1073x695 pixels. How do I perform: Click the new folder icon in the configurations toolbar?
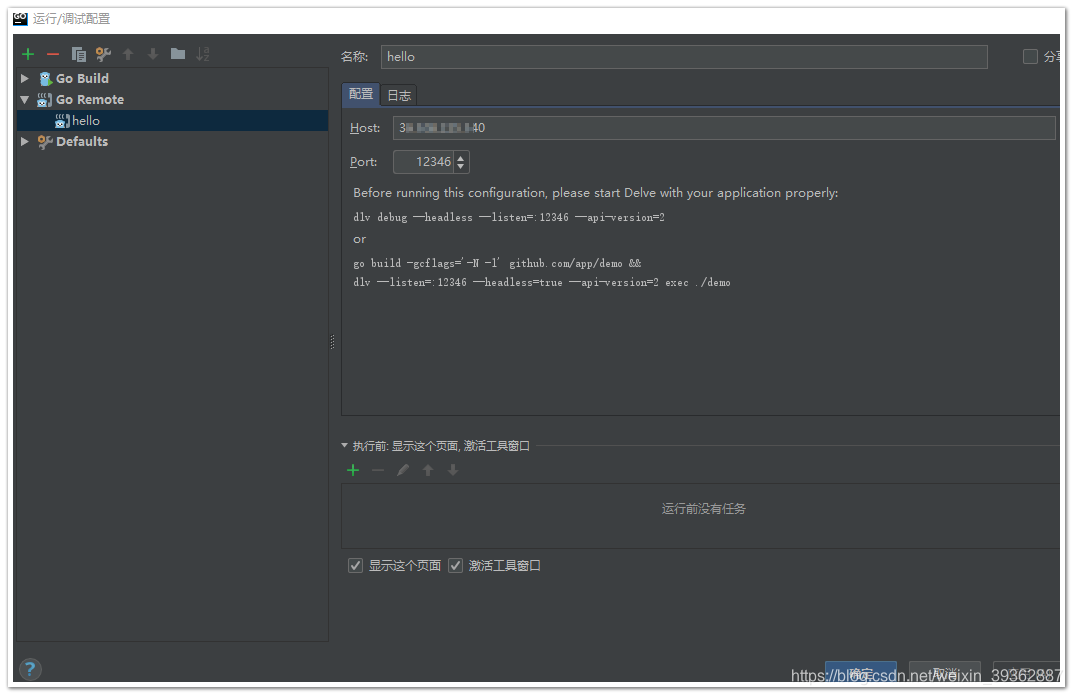177,53
